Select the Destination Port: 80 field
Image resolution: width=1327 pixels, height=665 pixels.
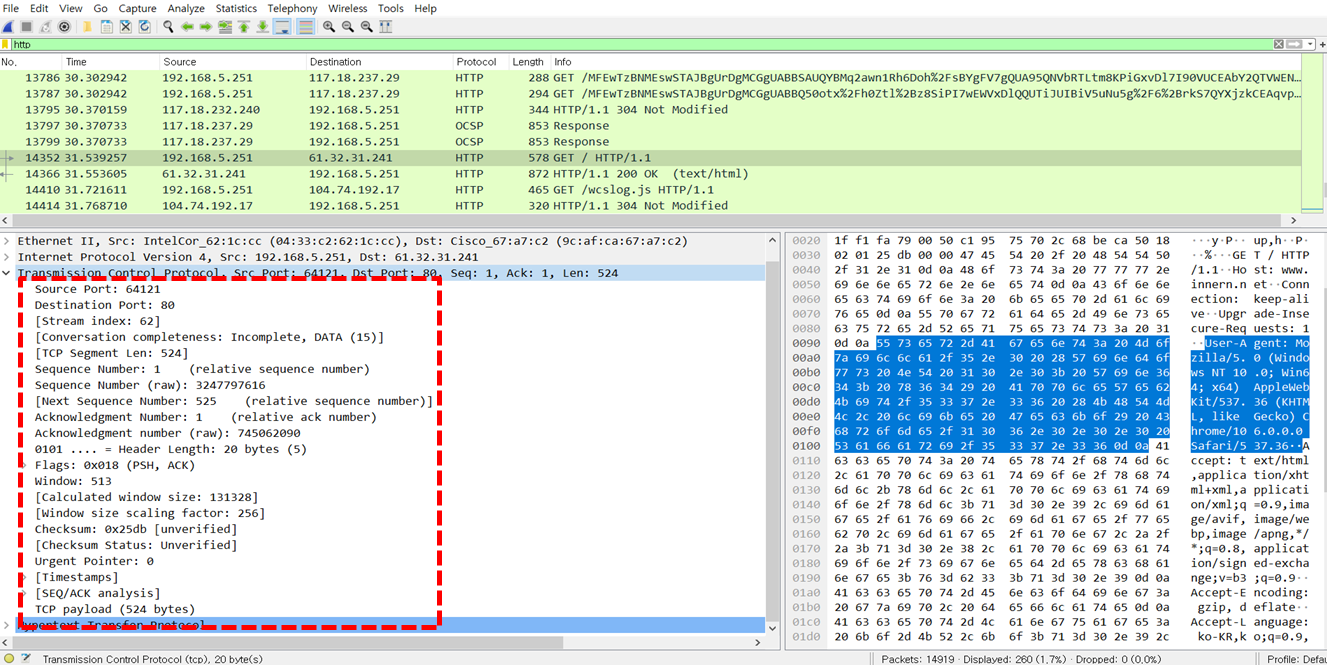104,305
